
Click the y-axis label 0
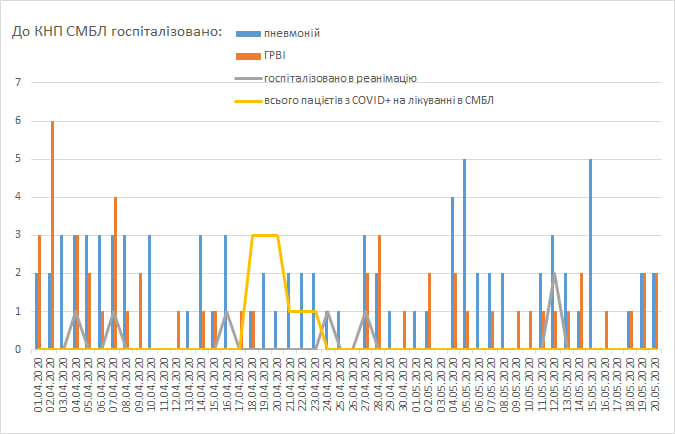pyautogui.click(x=17, y=349)
